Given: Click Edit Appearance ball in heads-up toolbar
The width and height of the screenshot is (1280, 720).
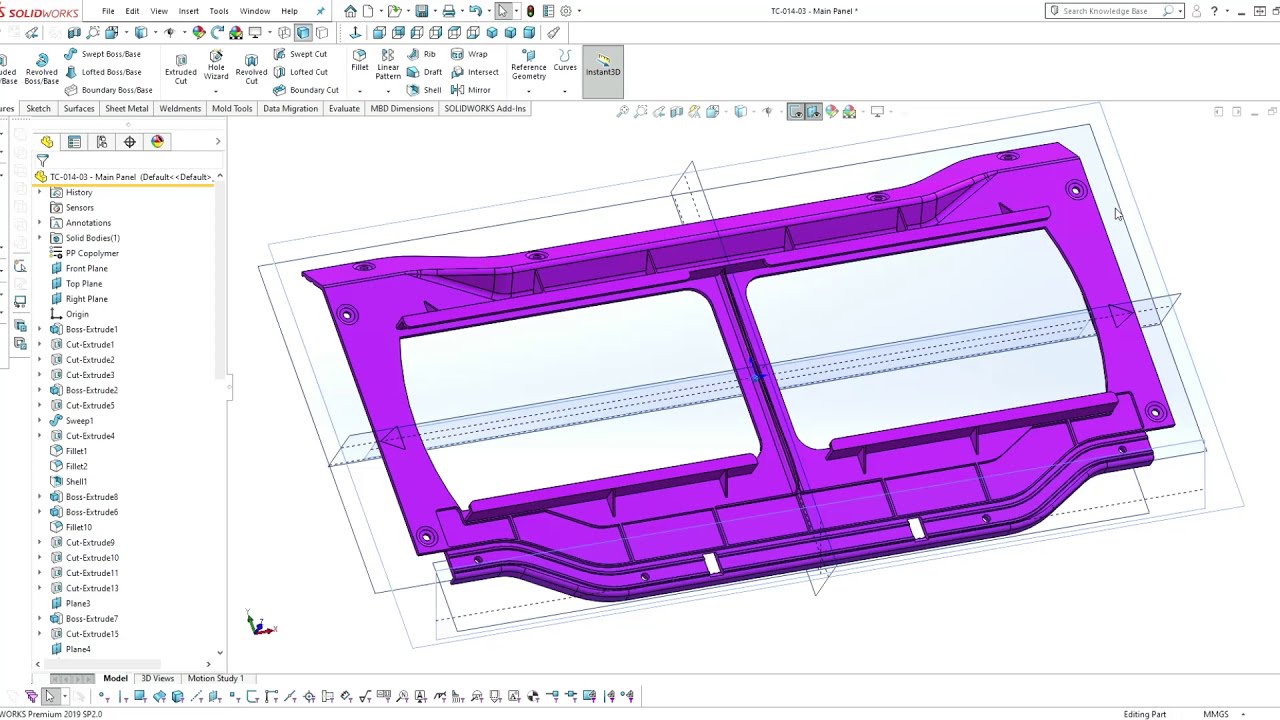Looking at the screenshot, I should tap(831, 112).
